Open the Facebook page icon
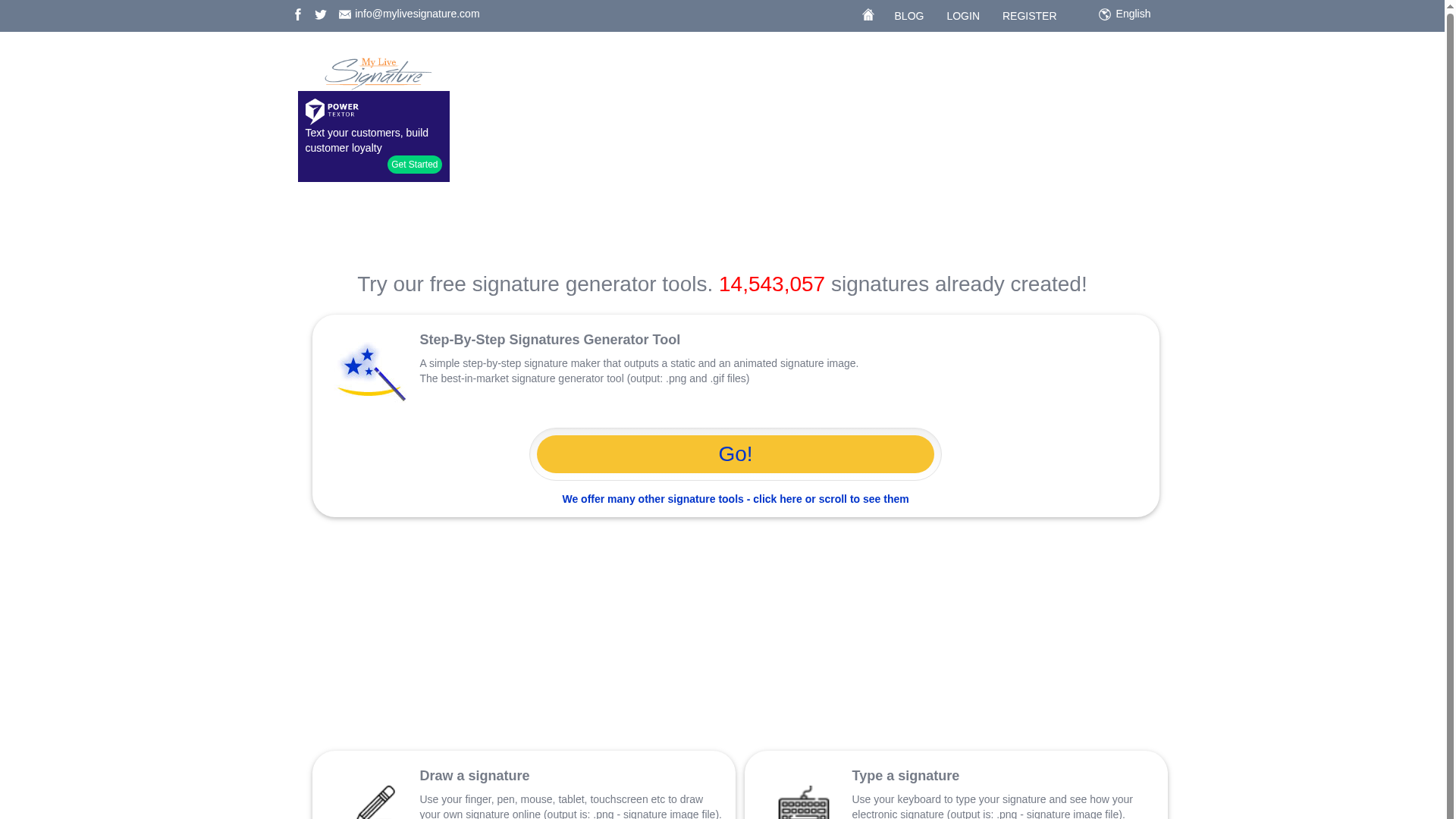 click(298, 14)
